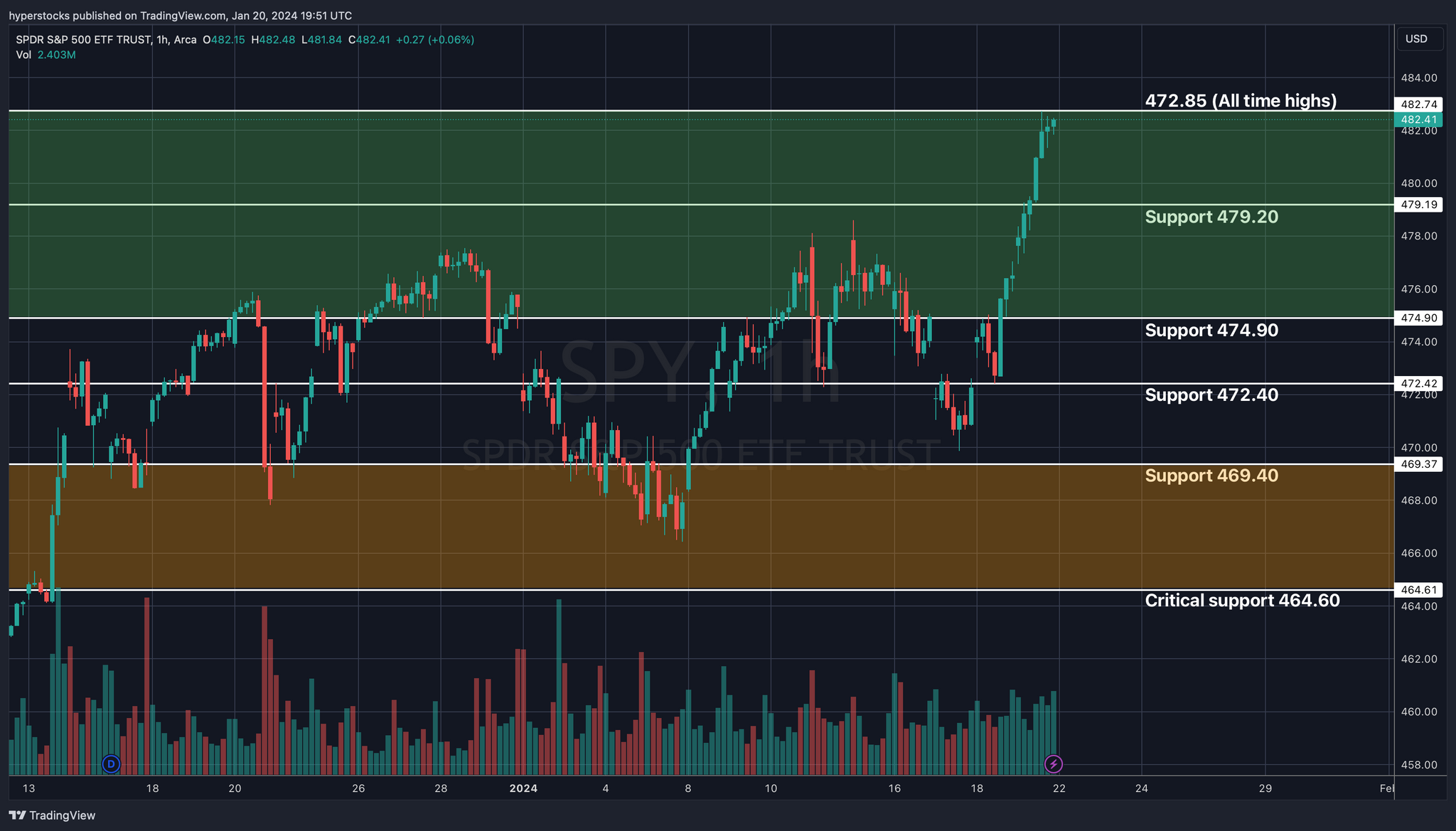Select the '472.85 (All time highs)' annotation
Viewport: 1456px width, 831px height.
[x=1241, y=101]
